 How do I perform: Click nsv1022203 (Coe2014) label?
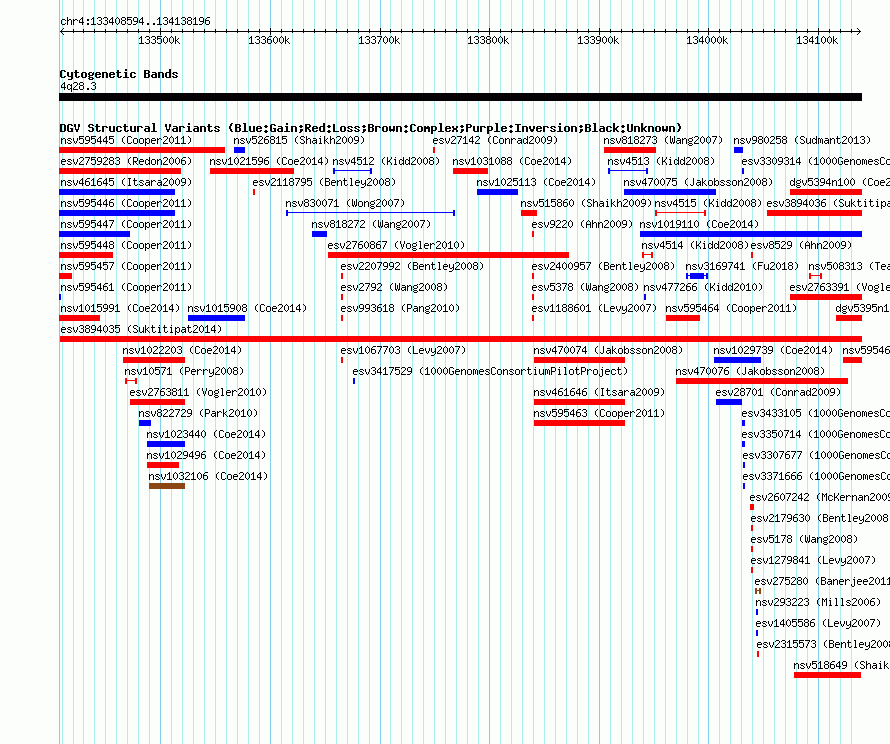click(182, 350)
